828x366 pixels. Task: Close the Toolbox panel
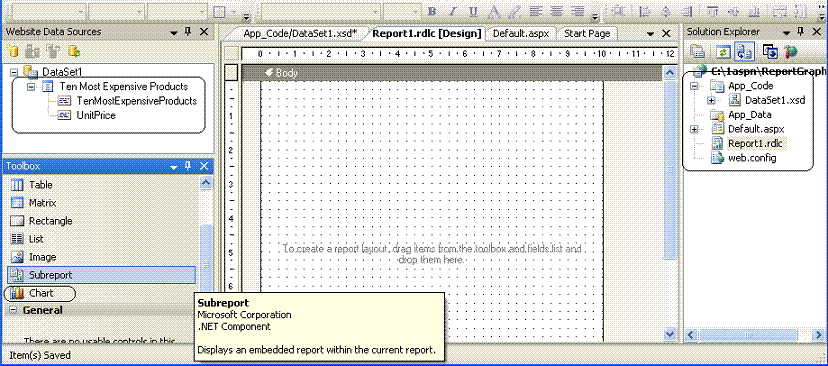point(204,166)
